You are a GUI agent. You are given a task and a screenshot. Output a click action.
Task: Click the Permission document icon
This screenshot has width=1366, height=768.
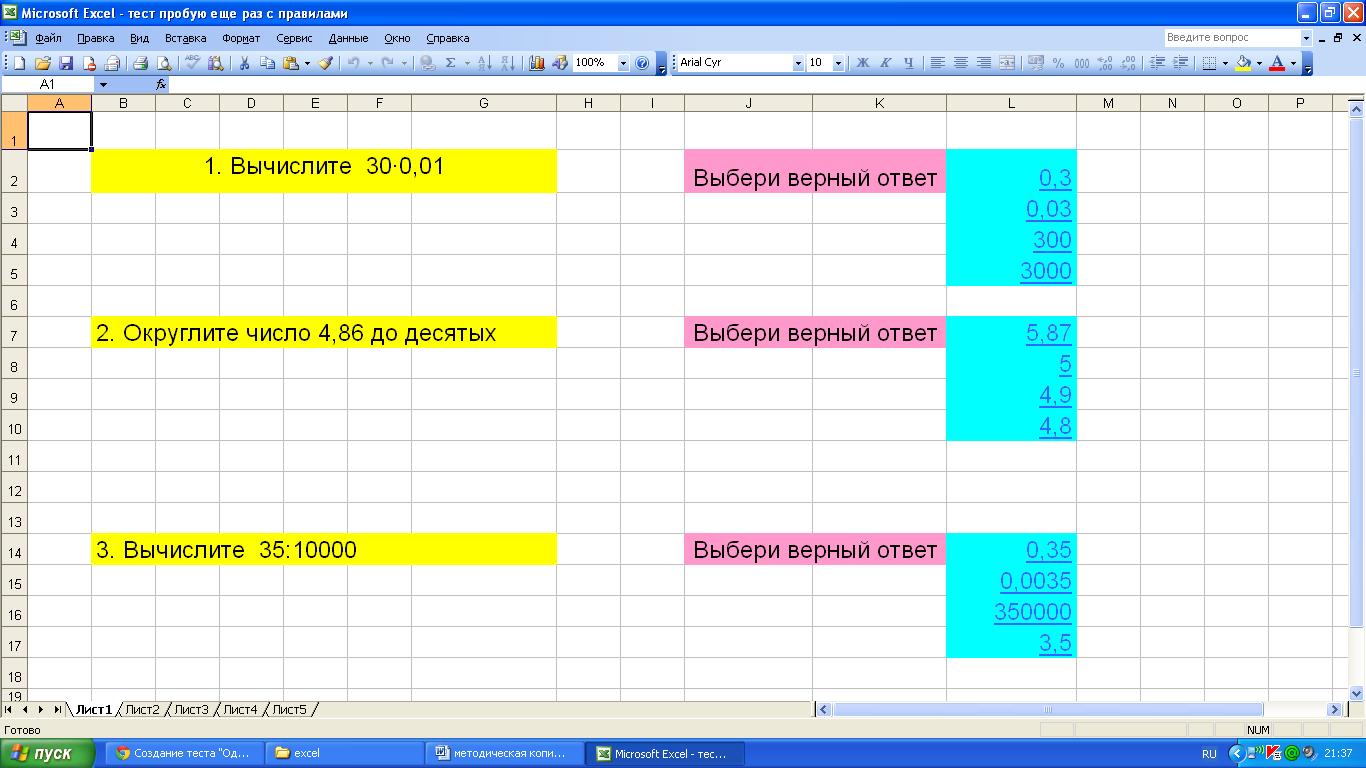89,63
